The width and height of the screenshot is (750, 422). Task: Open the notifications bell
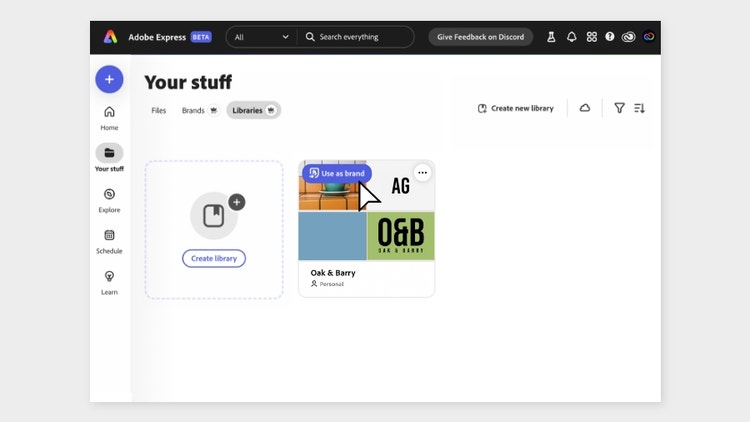tap(572, 37)
